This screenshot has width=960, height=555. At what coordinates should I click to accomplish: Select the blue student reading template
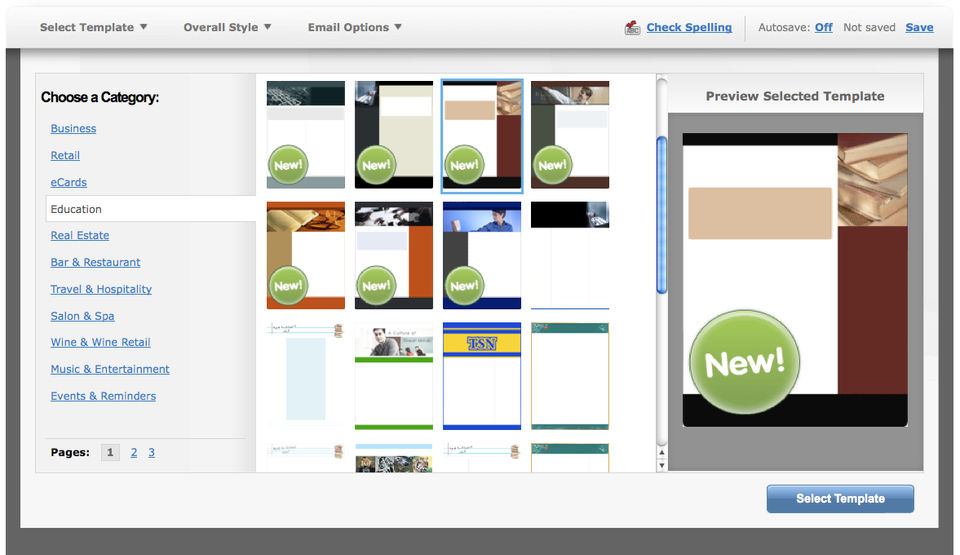click(482, 255)
